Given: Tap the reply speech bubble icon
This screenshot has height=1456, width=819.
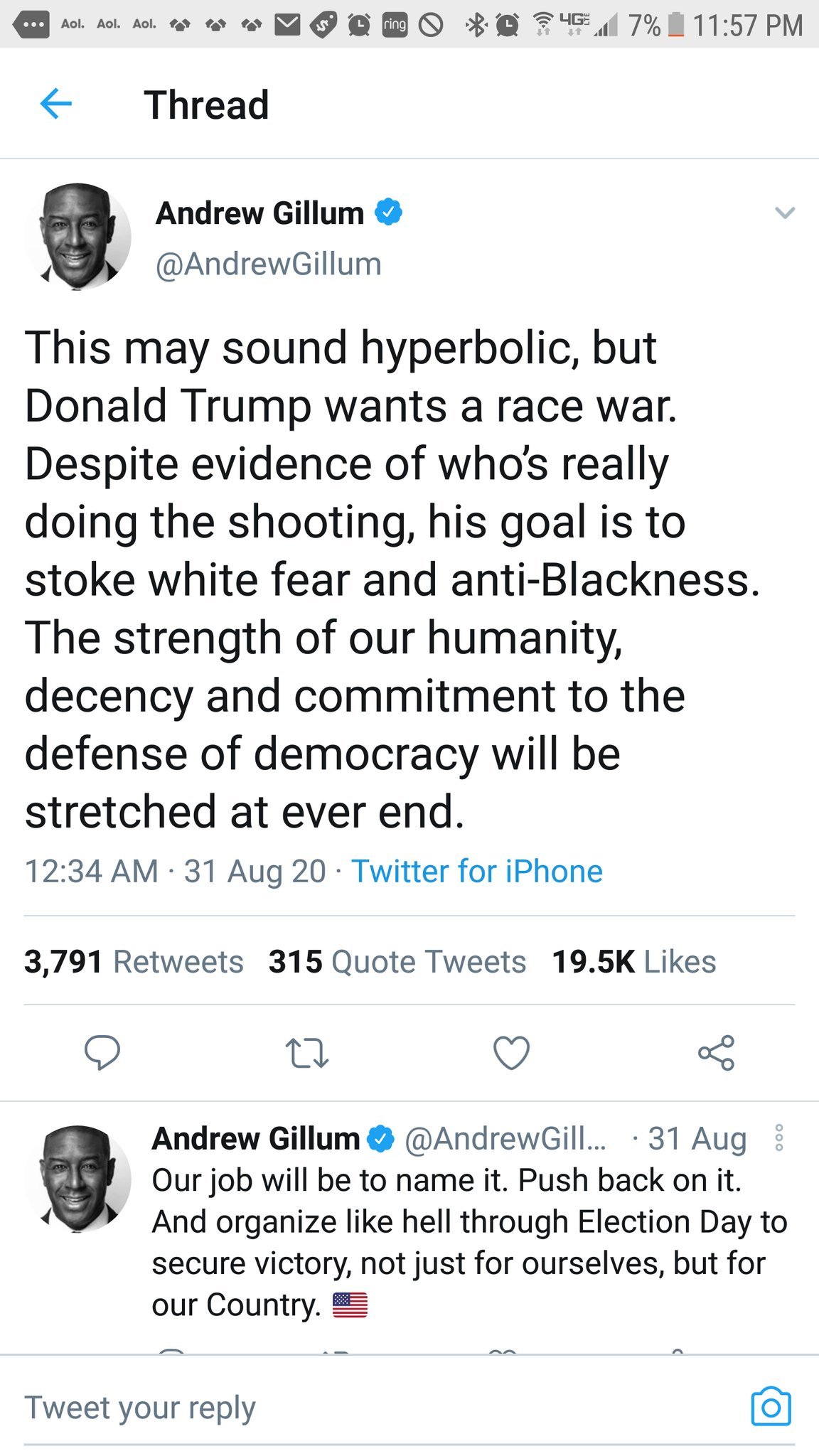Looking at the screenshot, I should (102, 1052).
